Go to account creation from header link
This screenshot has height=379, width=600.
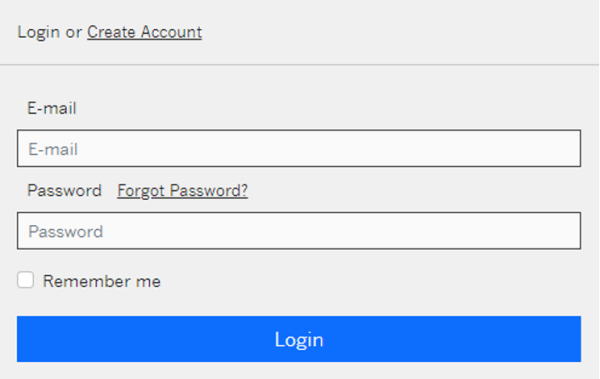tap(144, 32)
